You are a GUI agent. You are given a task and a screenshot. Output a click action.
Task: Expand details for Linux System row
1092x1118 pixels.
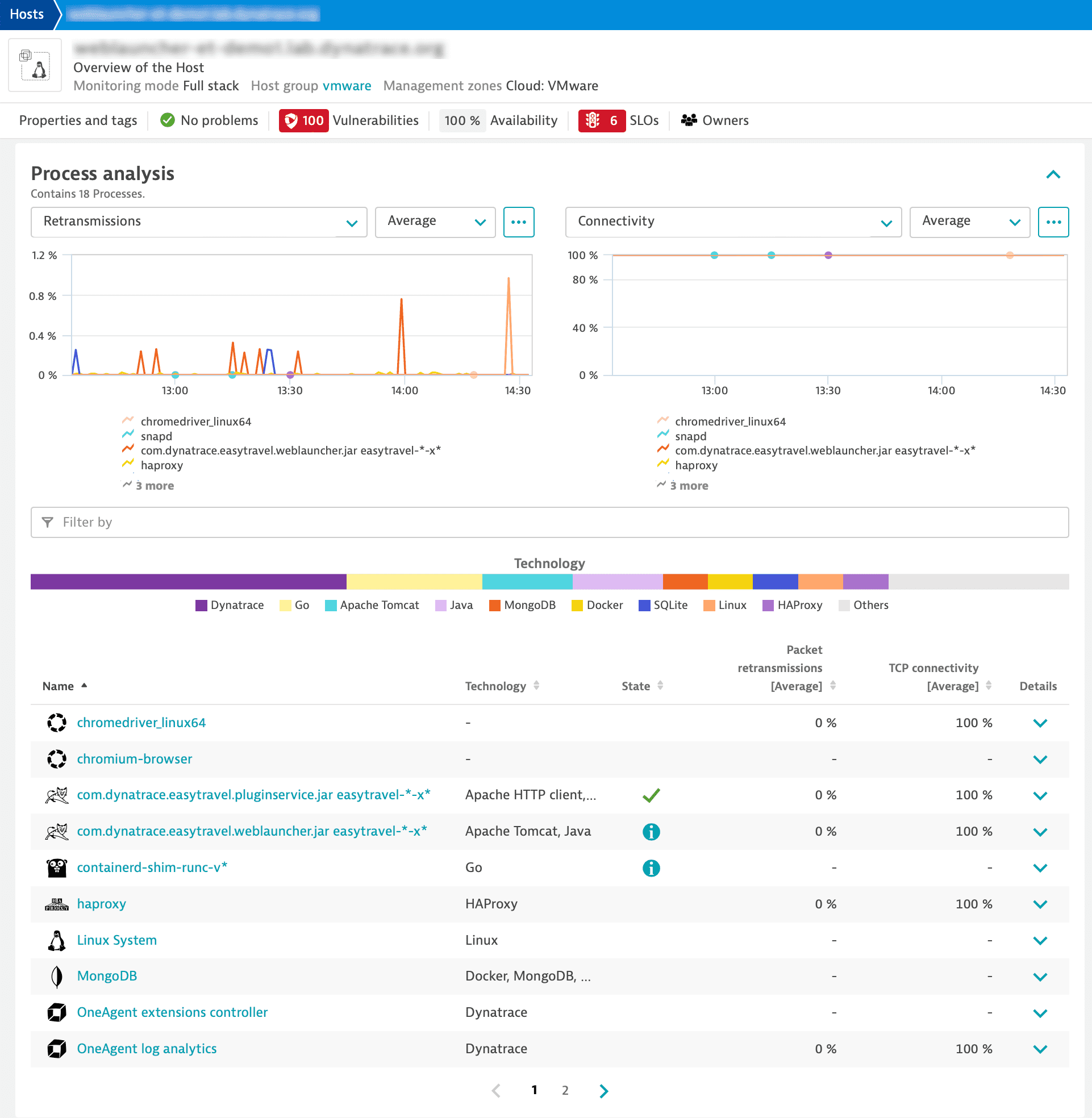click(1040, 941)
